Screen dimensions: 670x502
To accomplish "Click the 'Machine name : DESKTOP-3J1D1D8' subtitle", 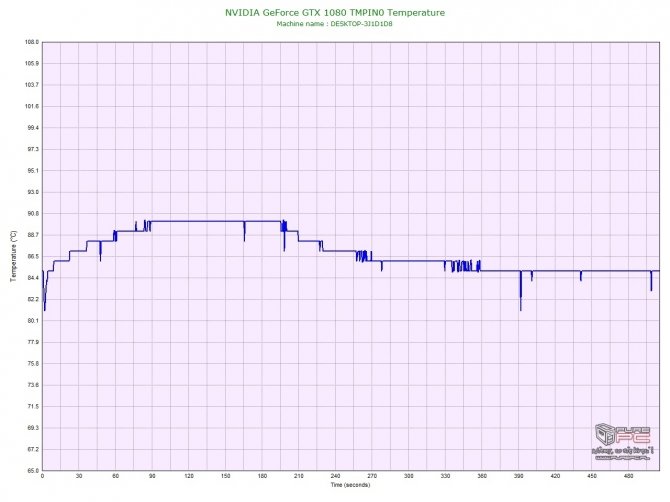I will pyautogui.click(x=334, y=24).
